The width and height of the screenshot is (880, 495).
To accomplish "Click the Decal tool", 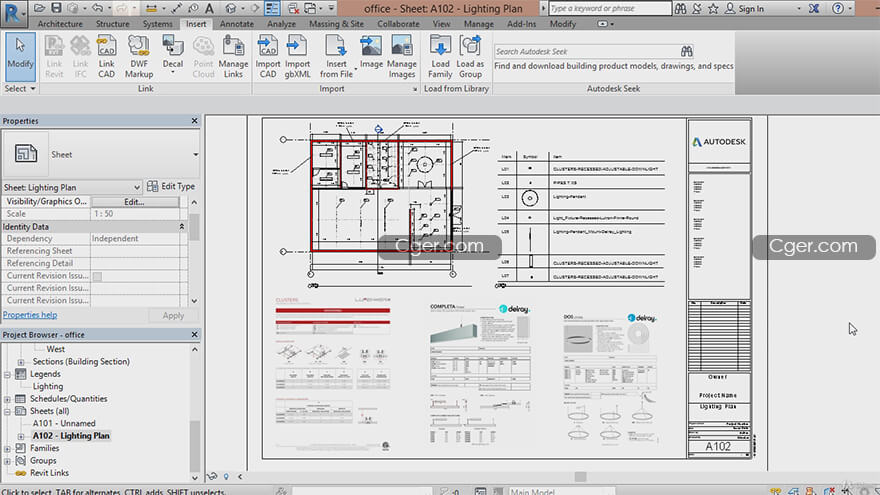I will click(173, 55).
